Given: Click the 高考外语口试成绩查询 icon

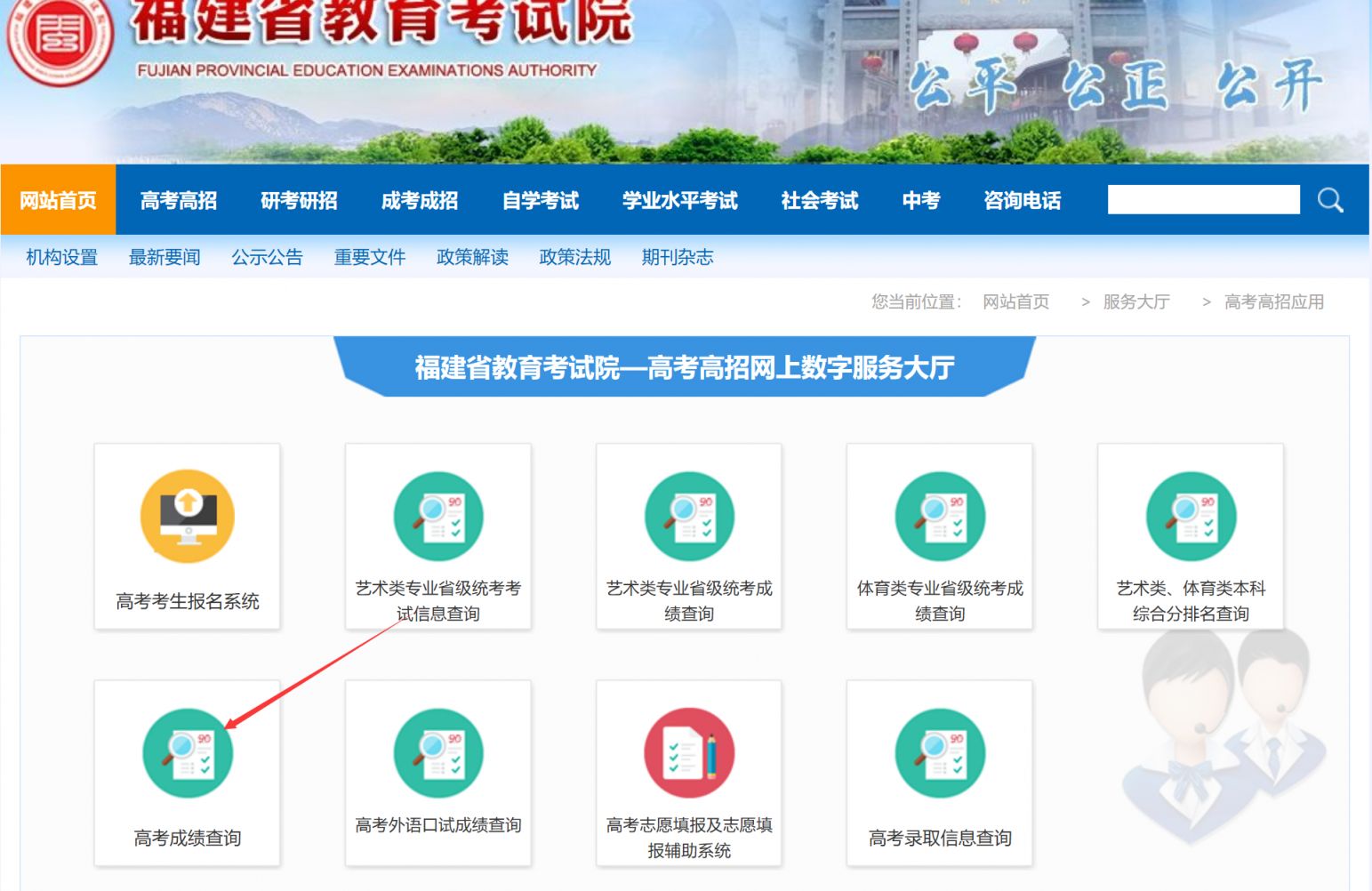Looking at the screenshot, I should click(x=438, y=753).
